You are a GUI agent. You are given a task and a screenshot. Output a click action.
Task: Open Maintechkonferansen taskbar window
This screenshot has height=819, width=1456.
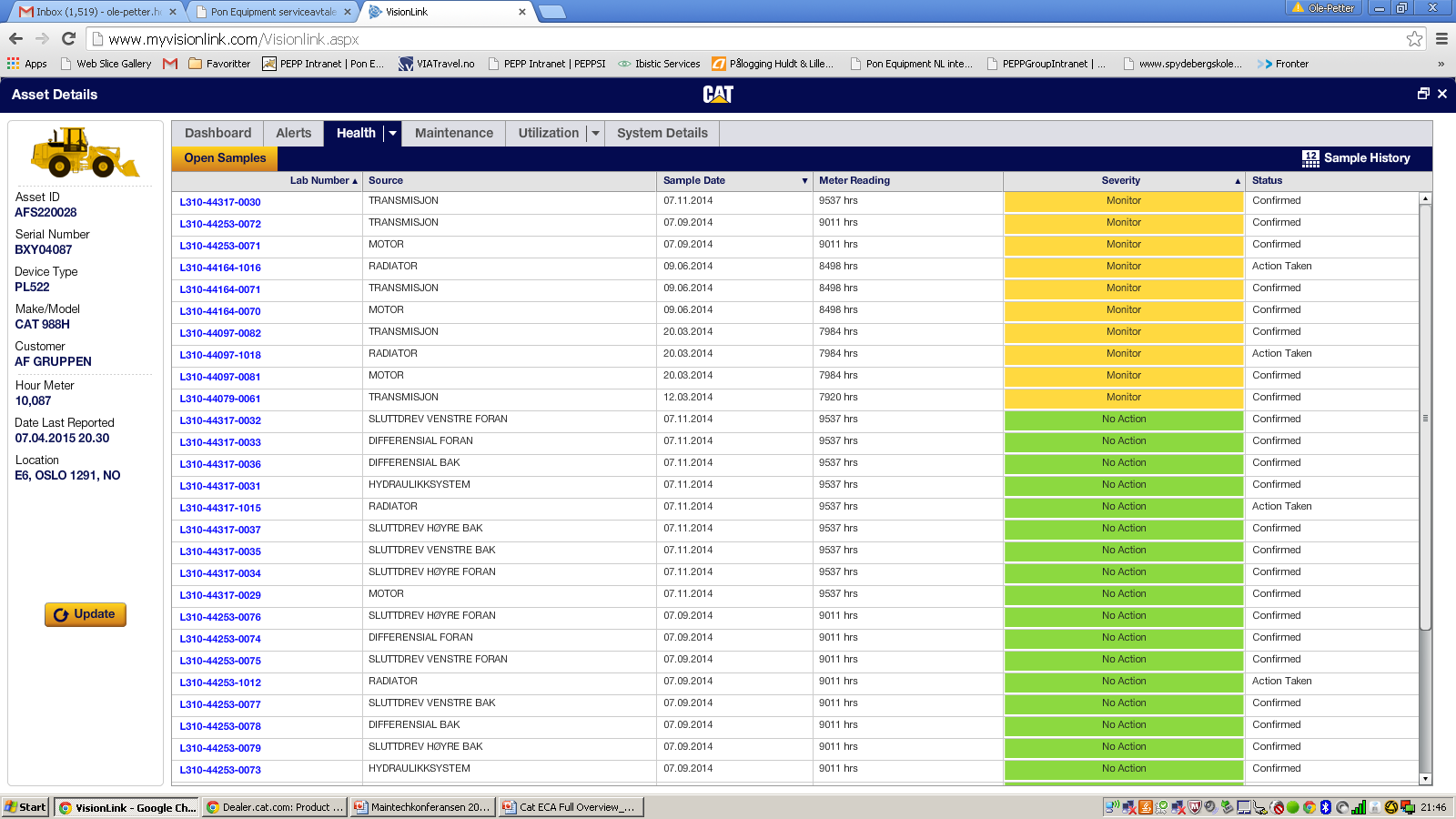[422, 807]
